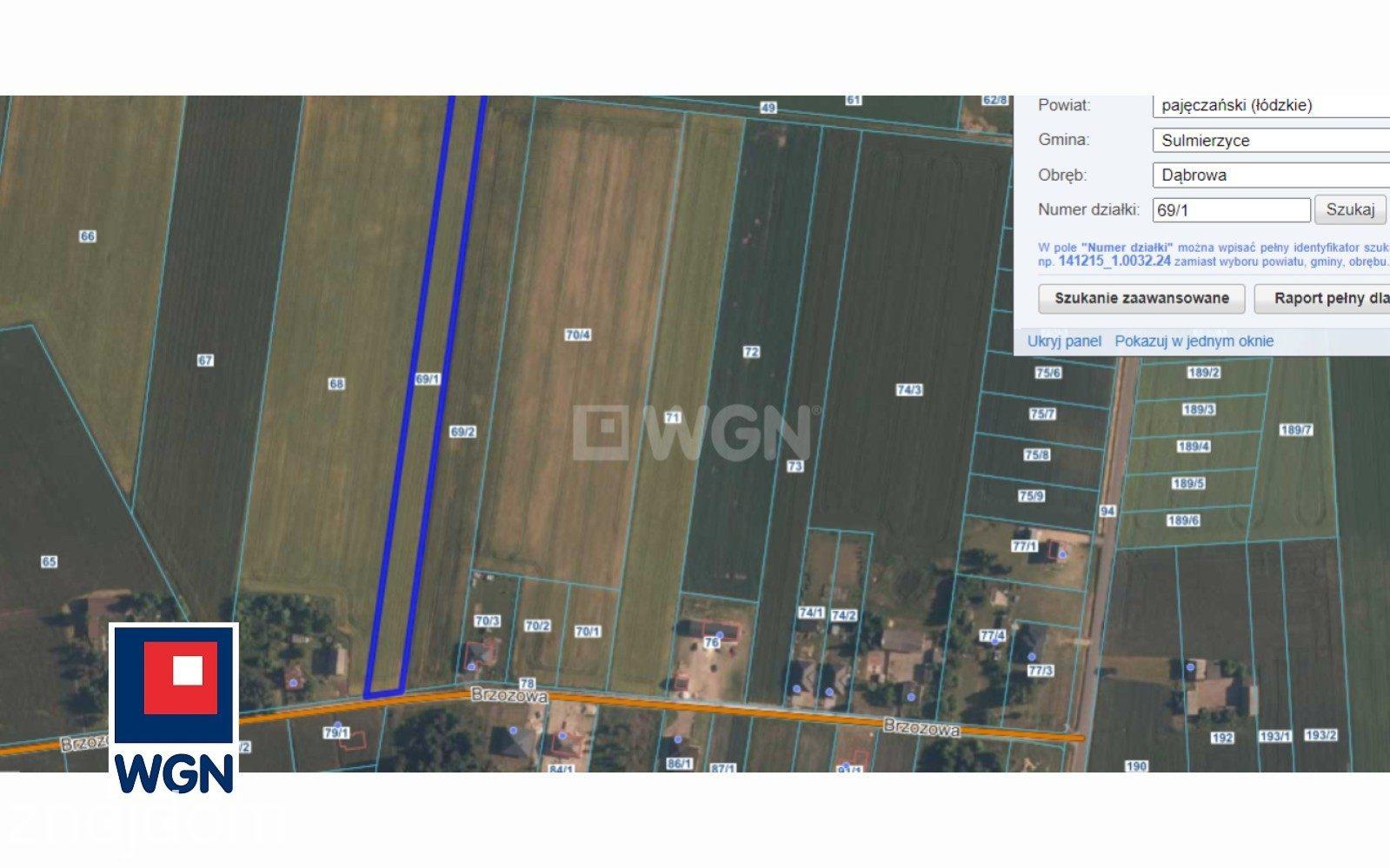Click the Szukaj search button
Viewport: 1390px width, 868px height.
[x=1350, y=209]
